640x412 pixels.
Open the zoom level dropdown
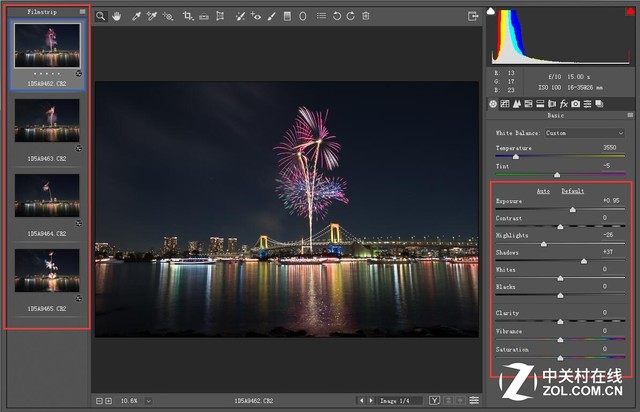[149, 401]
